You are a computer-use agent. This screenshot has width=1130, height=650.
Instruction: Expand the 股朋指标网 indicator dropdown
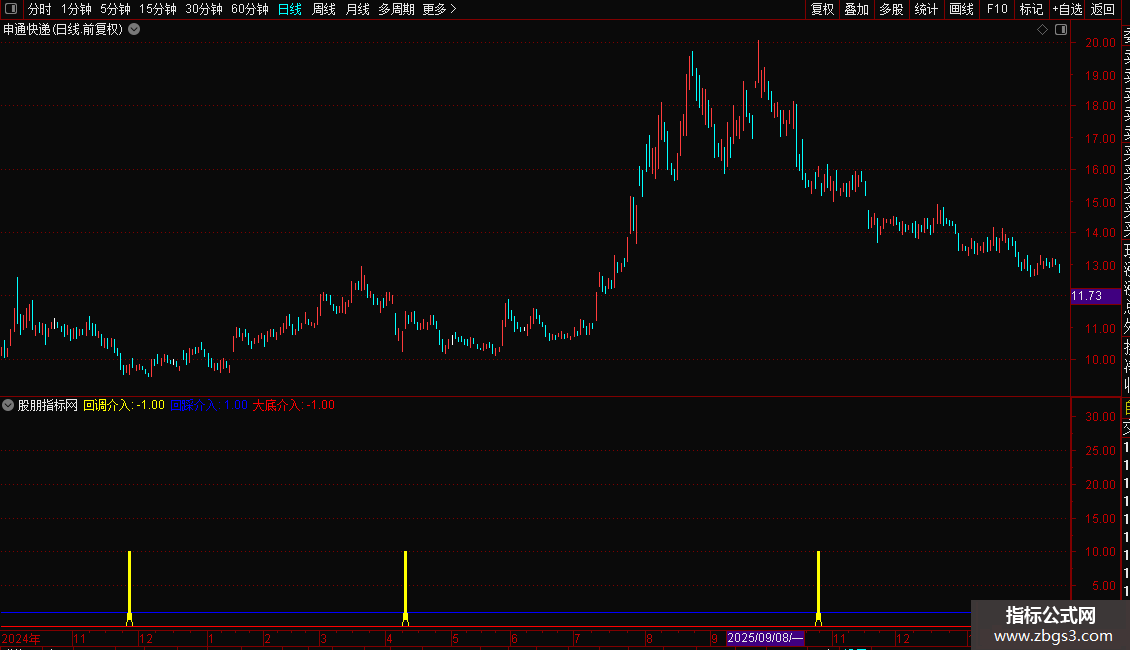pos(8,405)
